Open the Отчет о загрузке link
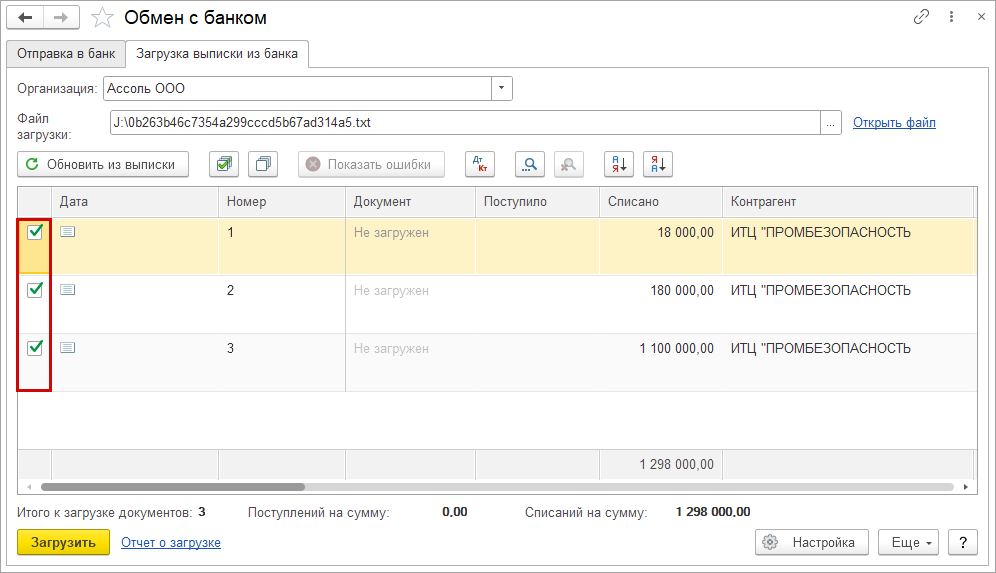 (x=171, y=542)
